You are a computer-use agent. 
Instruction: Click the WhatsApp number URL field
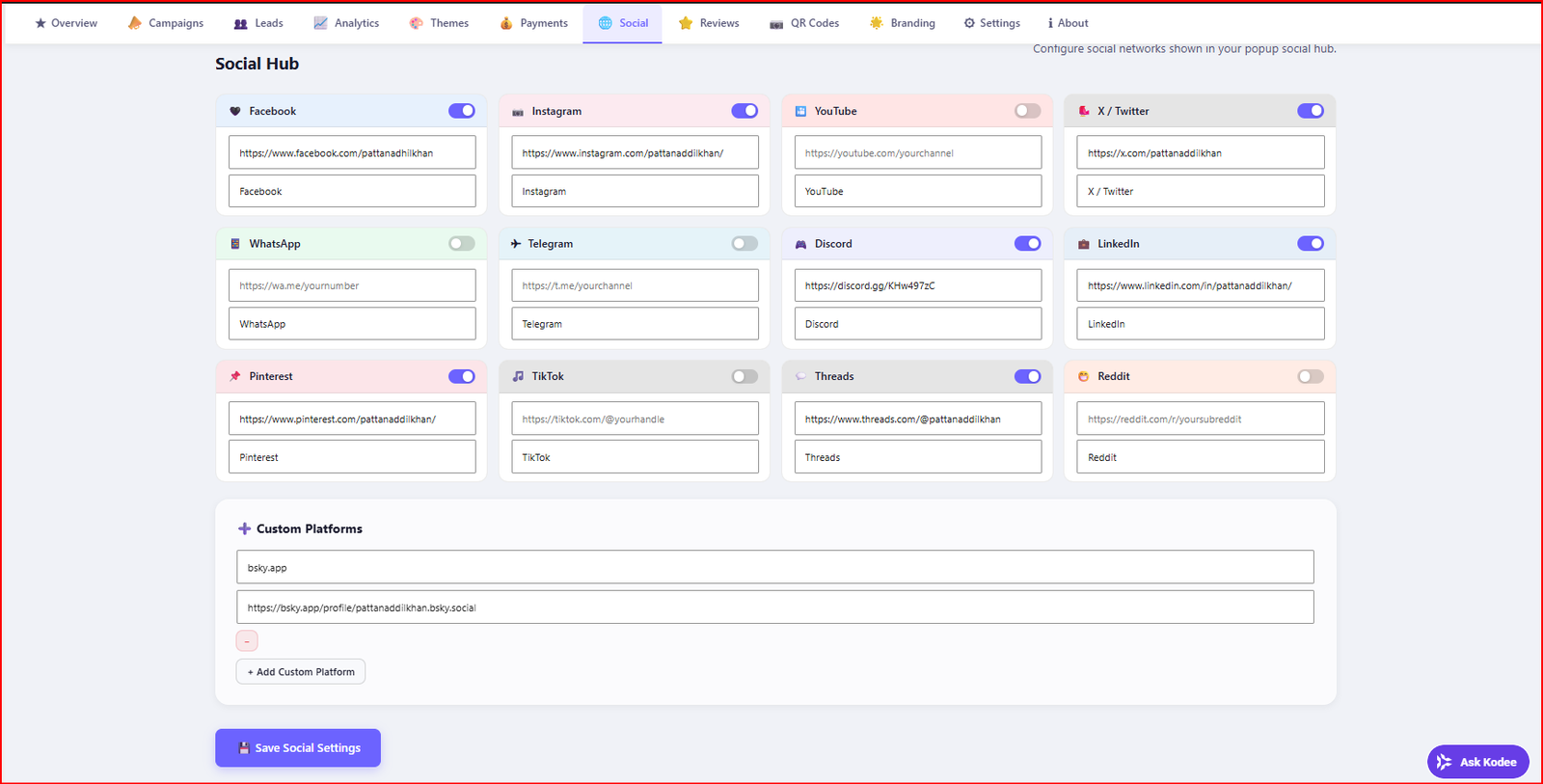[352, 285]
